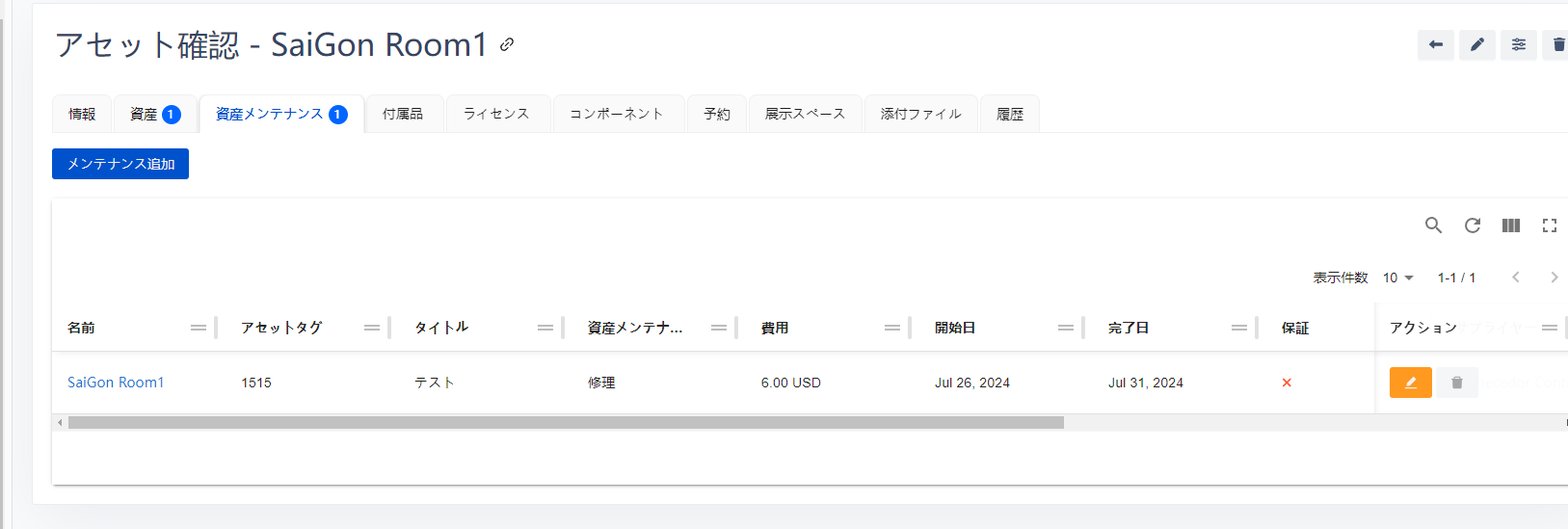
Task: Click the pencil edit icon in header
Action: (1476, 44)
